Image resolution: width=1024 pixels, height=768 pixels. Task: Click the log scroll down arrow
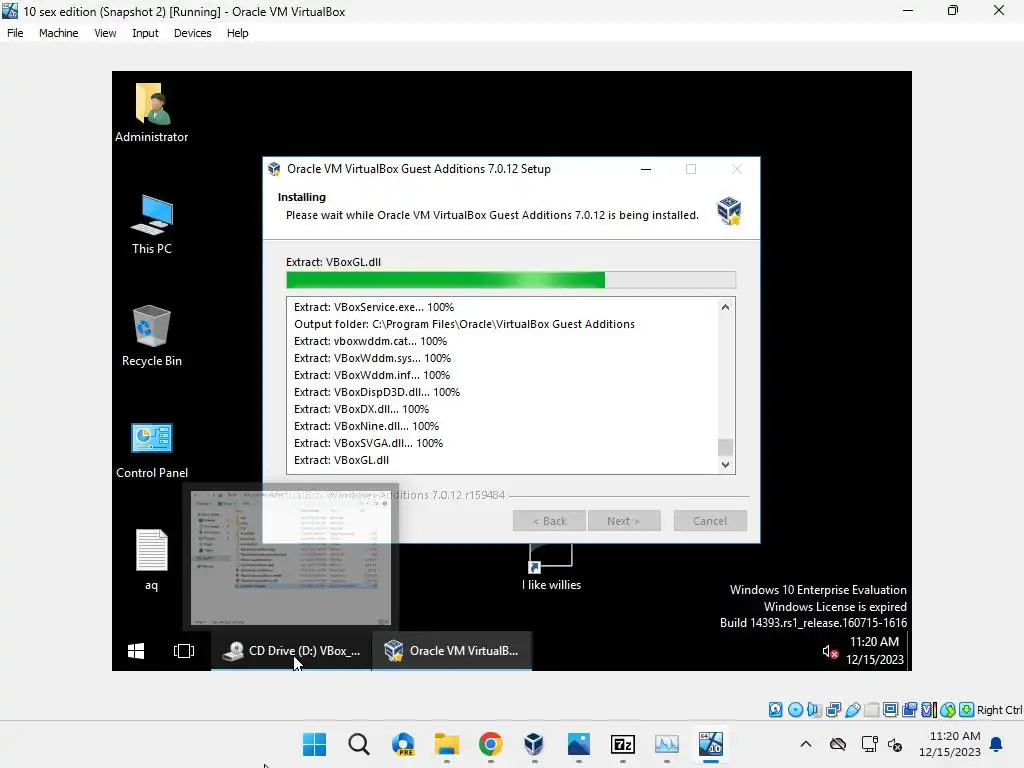[725, 465]
